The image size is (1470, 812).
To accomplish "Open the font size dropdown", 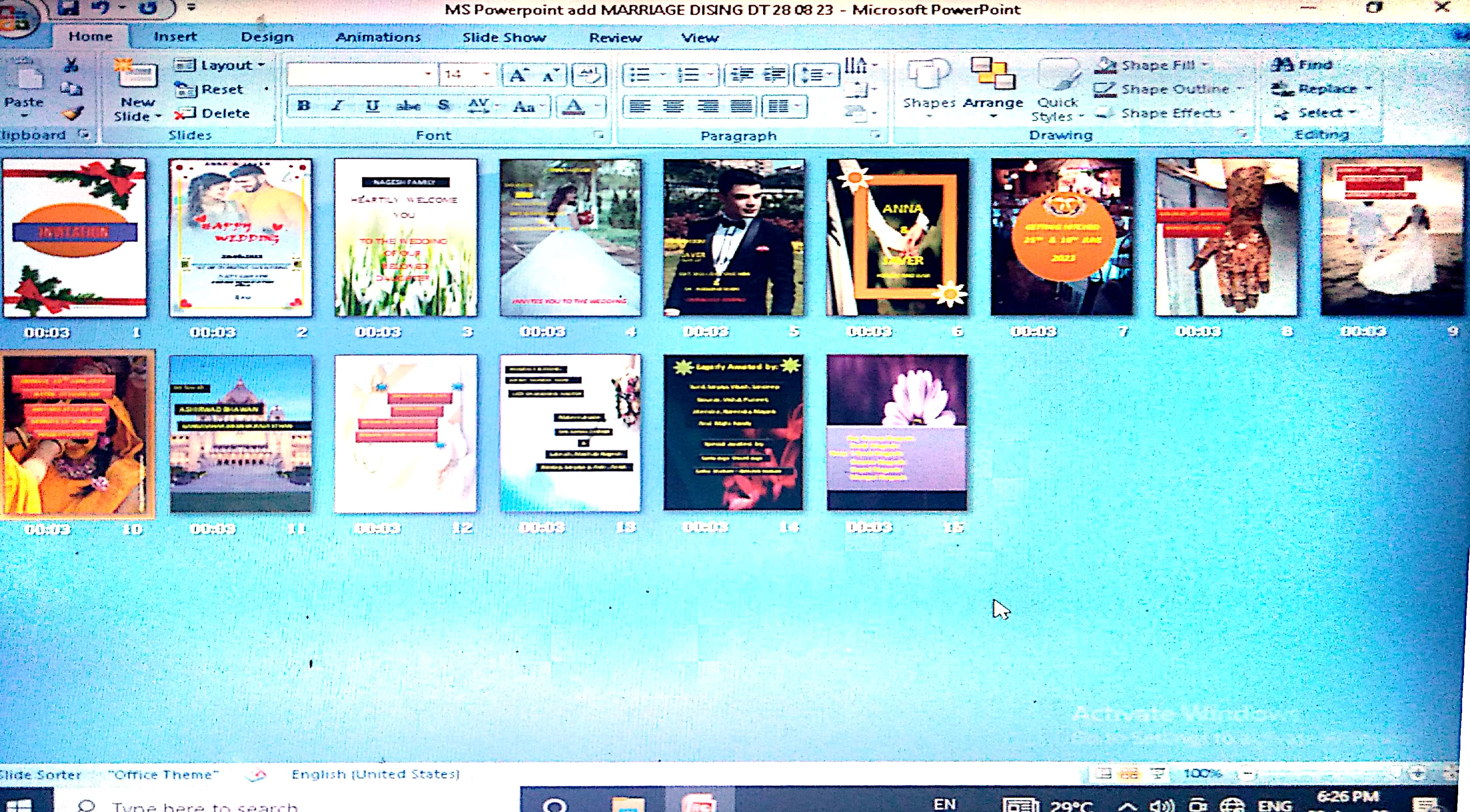I will [486, 75].
